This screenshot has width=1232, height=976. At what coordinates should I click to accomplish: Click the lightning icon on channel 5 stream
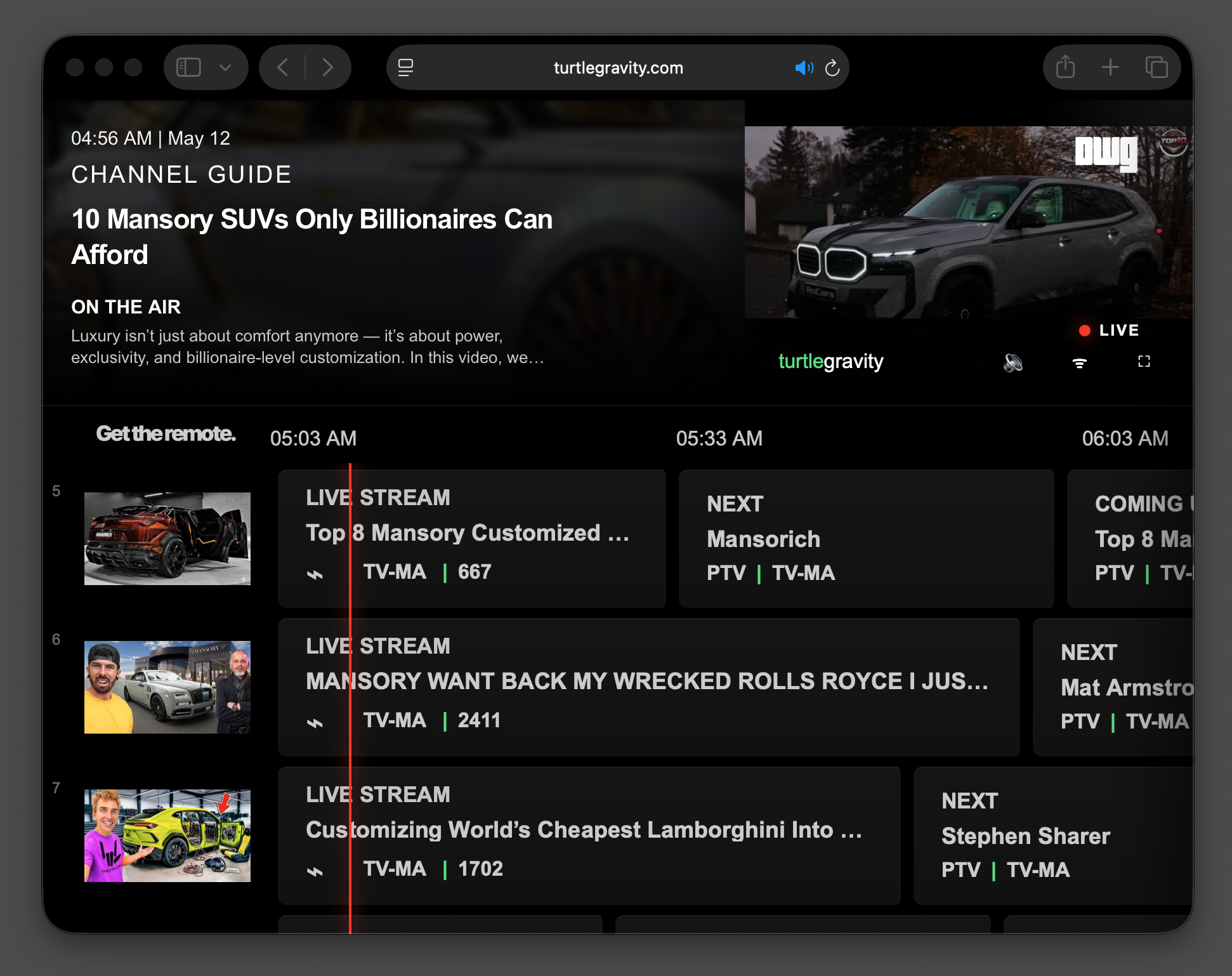[315, 574]
